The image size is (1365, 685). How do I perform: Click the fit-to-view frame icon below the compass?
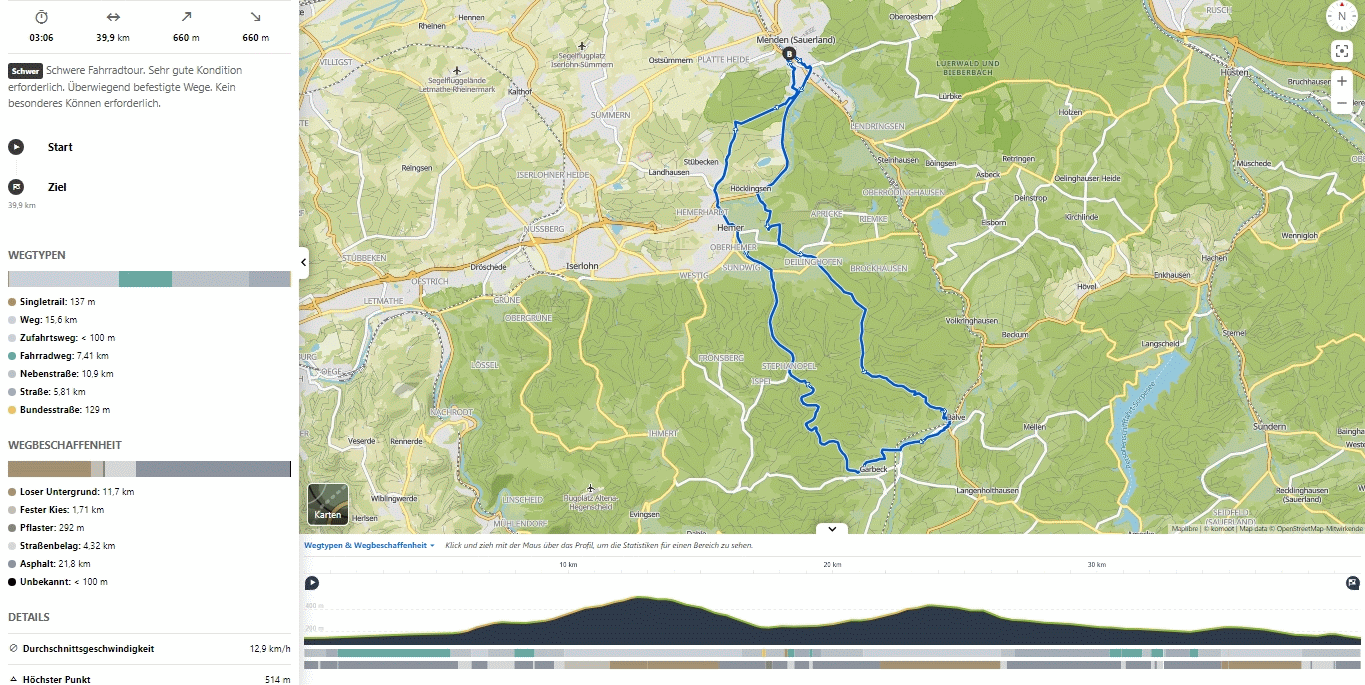point(1341,52)
